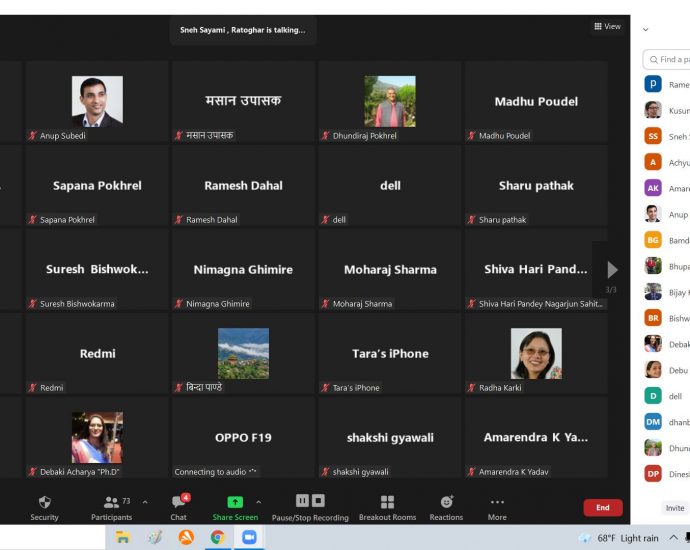
Task: Click the red End meeting button
Action: click(603, 507)
